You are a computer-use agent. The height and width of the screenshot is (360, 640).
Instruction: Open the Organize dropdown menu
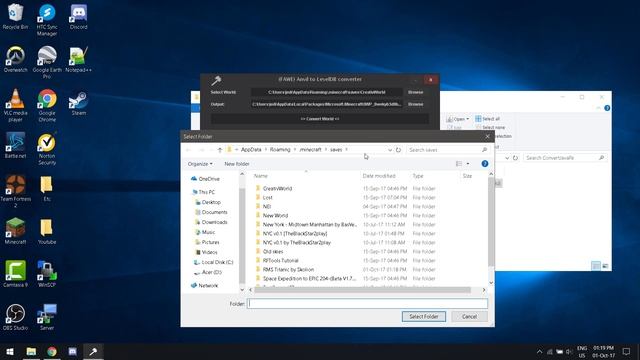pyautogui.click(x=200, y=164)
